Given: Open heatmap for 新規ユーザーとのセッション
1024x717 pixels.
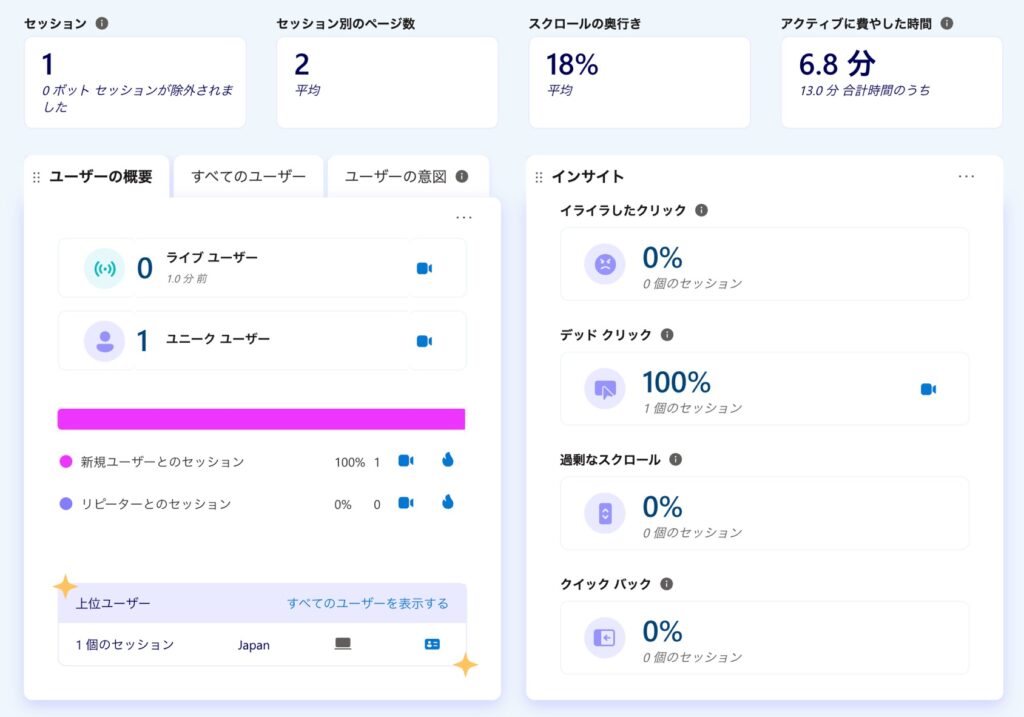Looking at the screenshot, I should coord(447,461).
